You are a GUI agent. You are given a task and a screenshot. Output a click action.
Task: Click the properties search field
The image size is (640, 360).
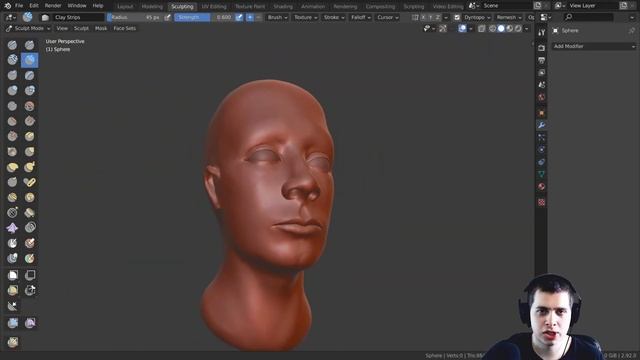[x=588, y=17]
